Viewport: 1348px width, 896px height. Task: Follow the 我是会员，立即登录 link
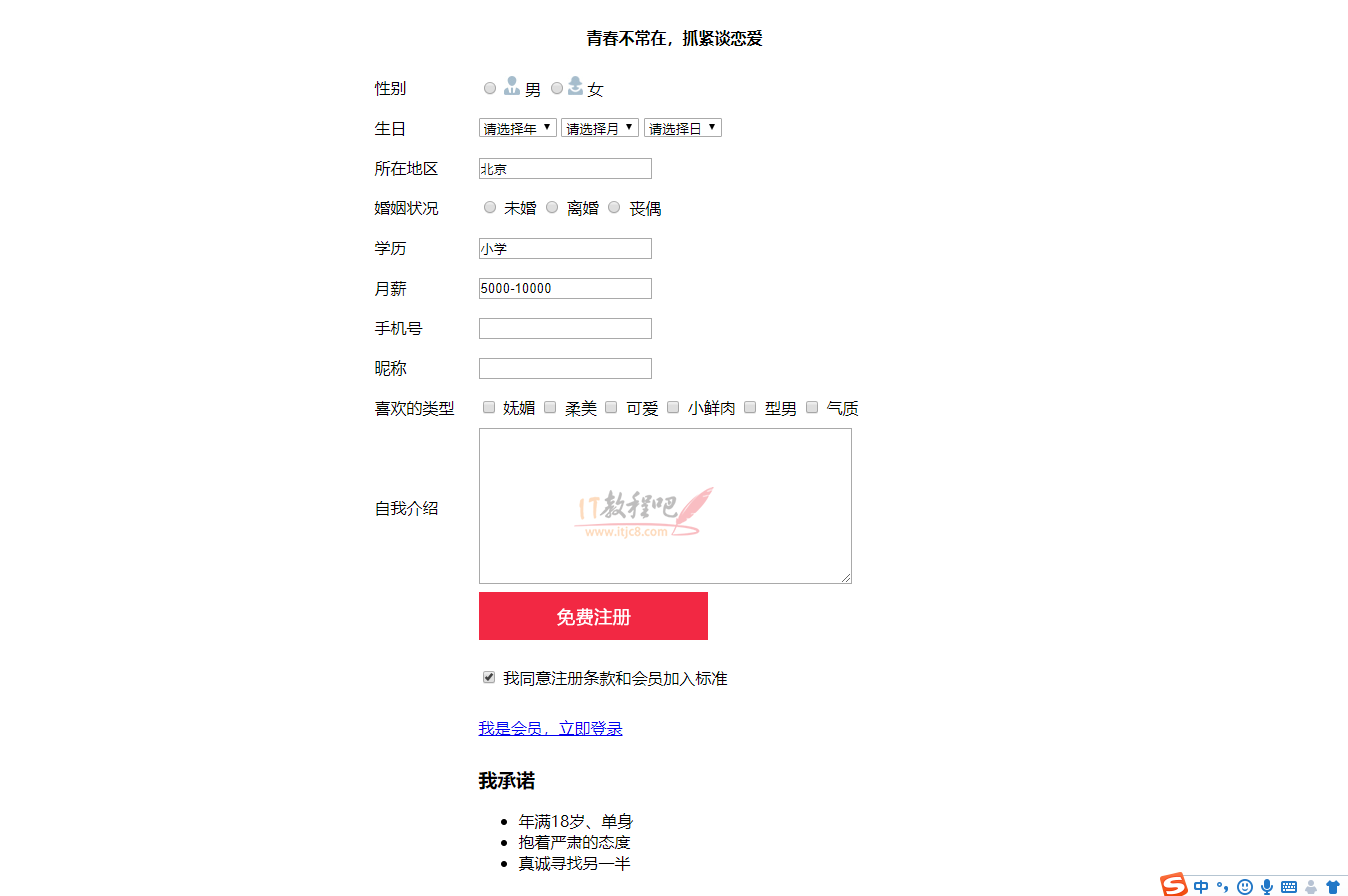(551, 728)
